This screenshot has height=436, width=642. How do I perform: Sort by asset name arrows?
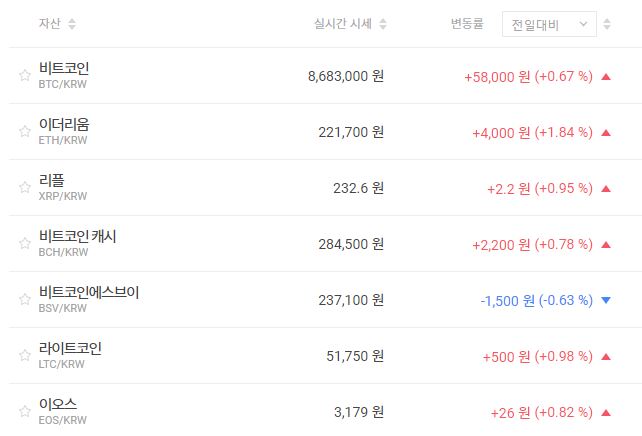pyautogui.click(x=71, y=24)
